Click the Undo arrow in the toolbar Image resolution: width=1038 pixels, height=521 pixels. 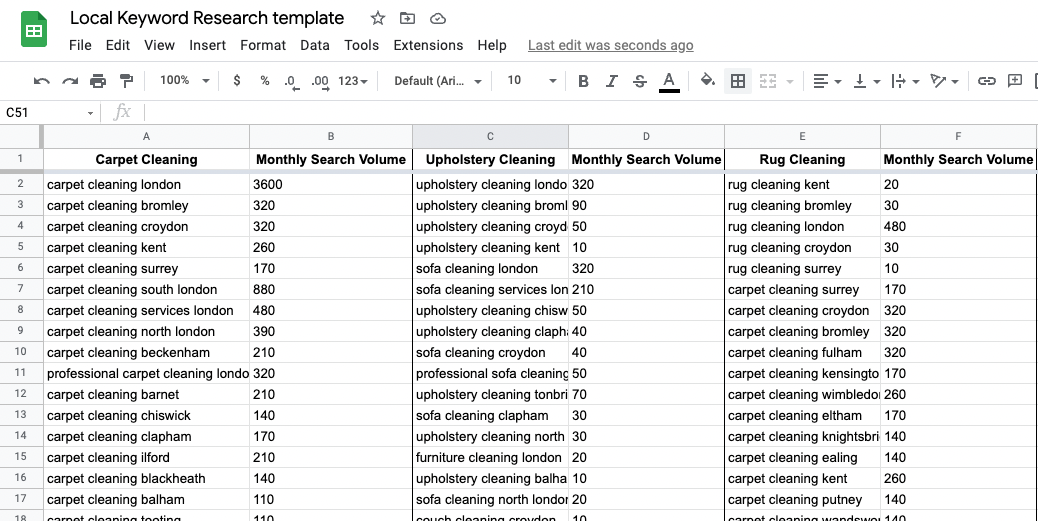coord(41,81)
